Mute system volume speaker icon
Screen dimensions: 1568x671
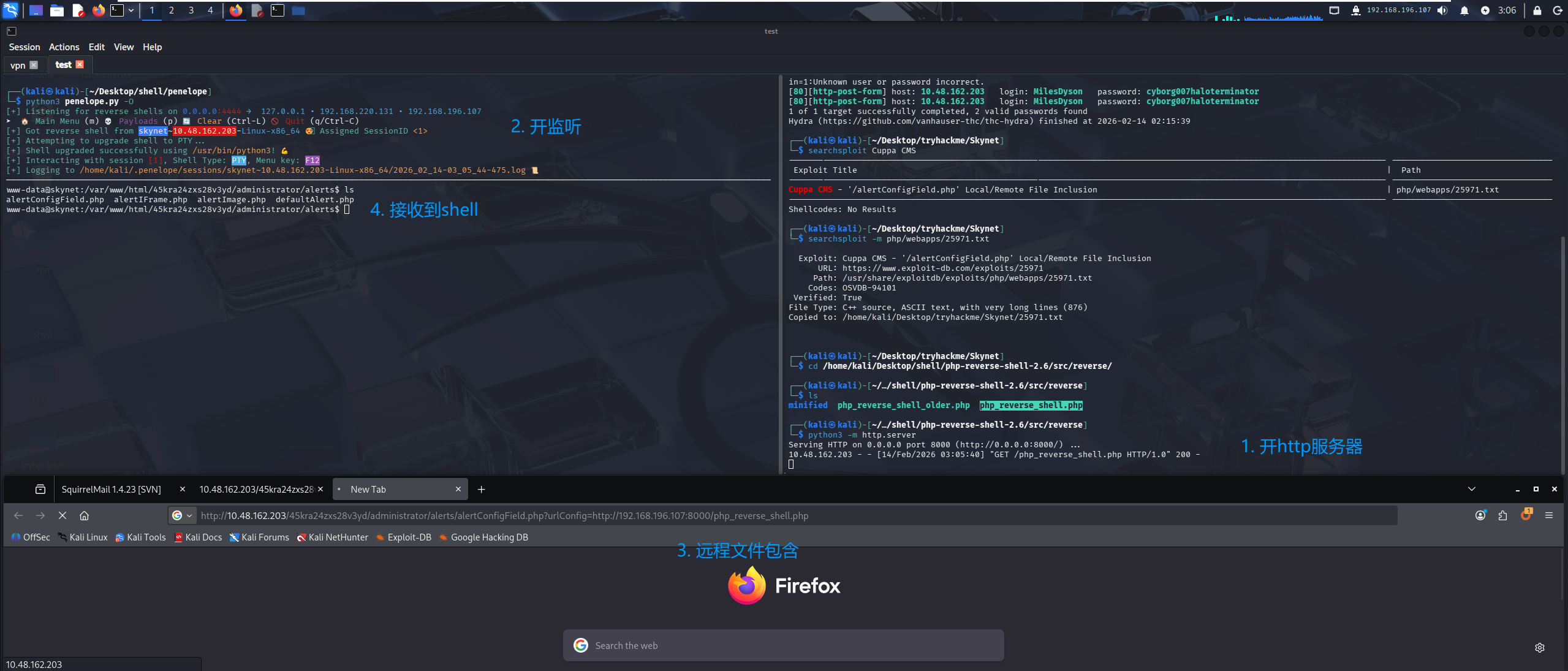pyautogui.click(x=1442, y=10)
